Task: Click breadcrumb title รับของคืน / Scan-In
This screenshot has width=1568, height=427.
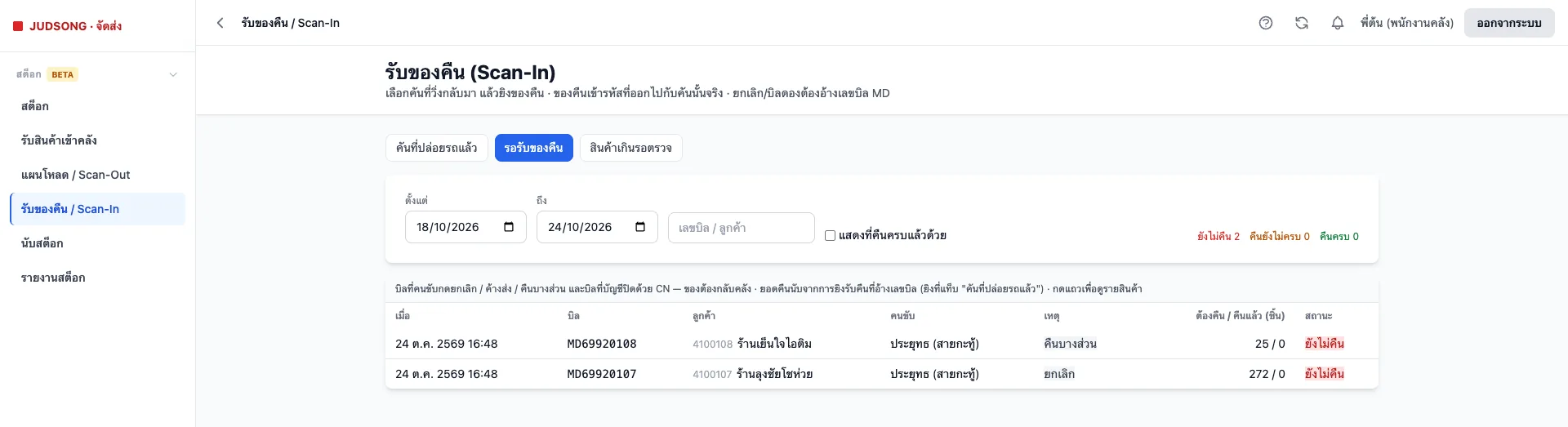Action: pyautogui.click(x=291, y=23)
